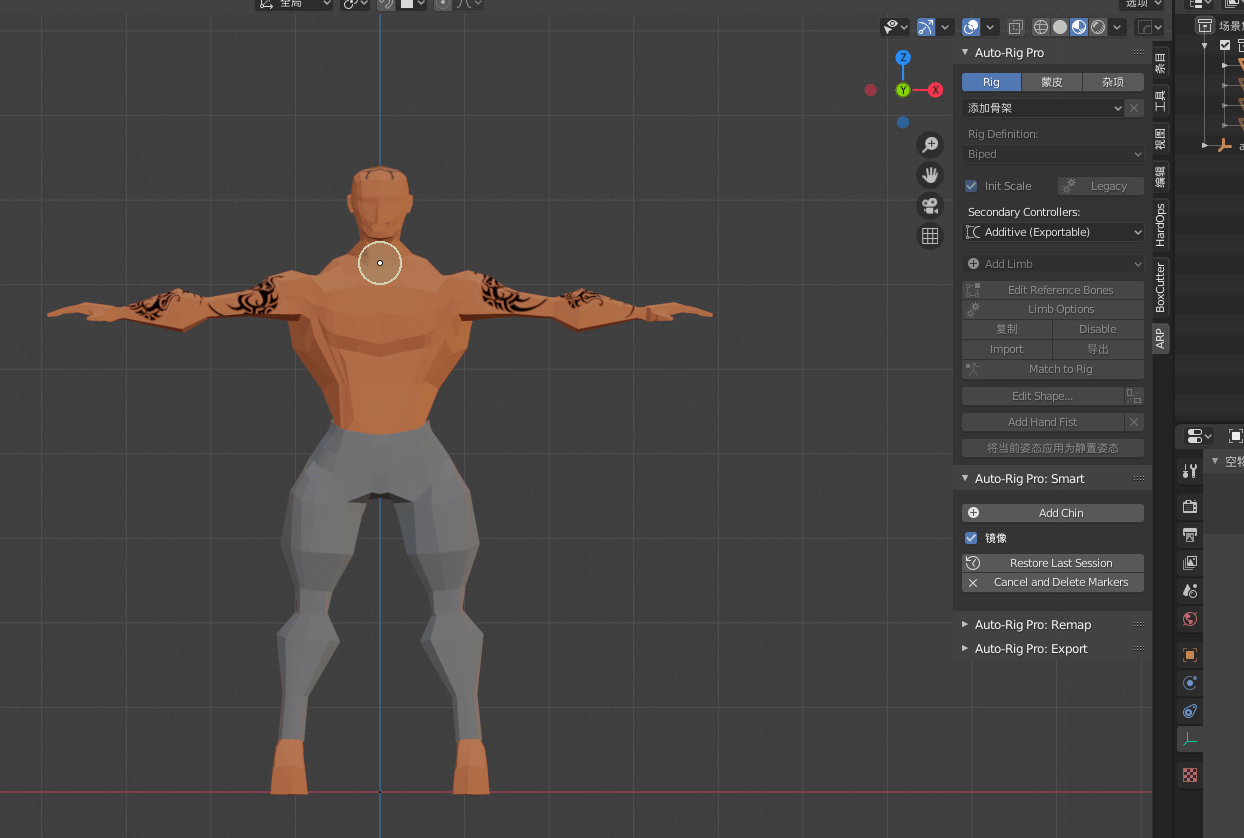The image size is (1244, 838).
Task: Click the 选项 options button in header
Action: click(1142, 4)
